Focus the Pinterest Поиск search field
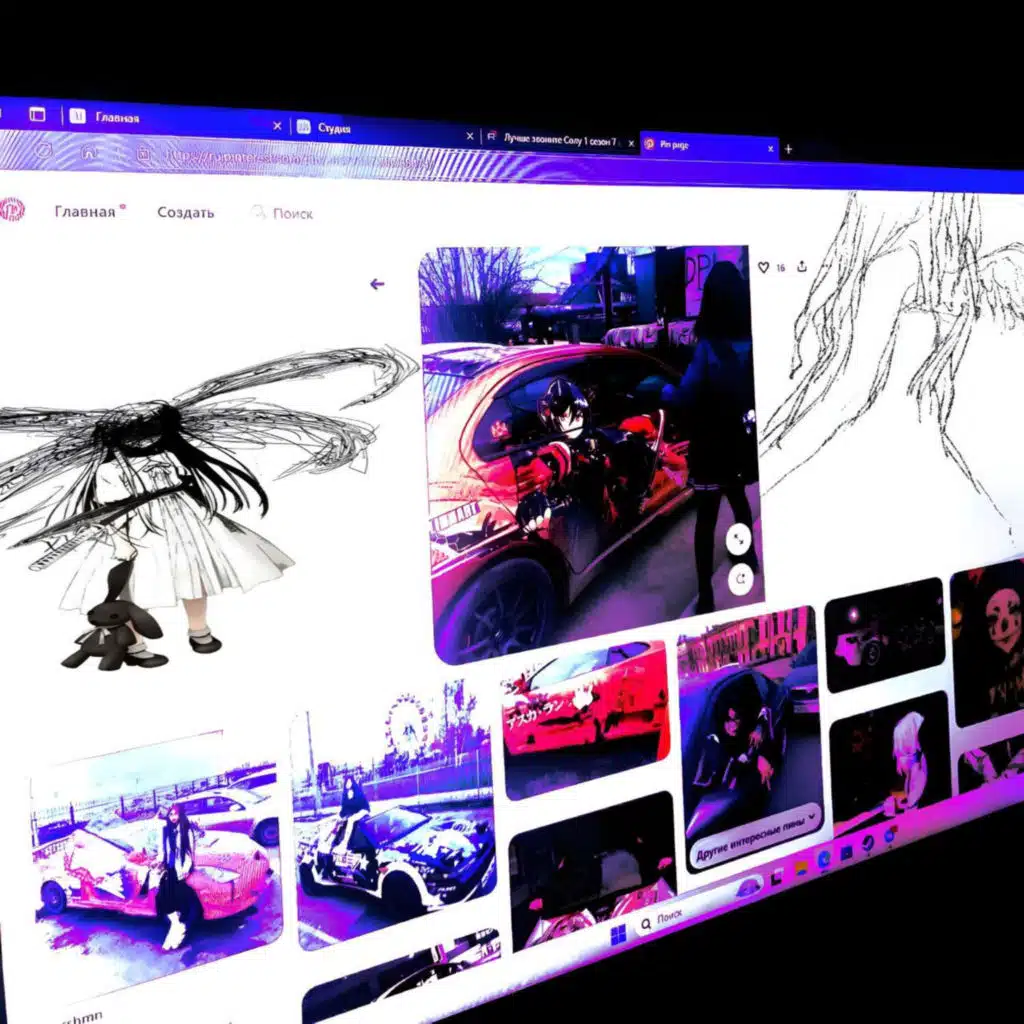1024x1024 pixels. pos(282,213)
